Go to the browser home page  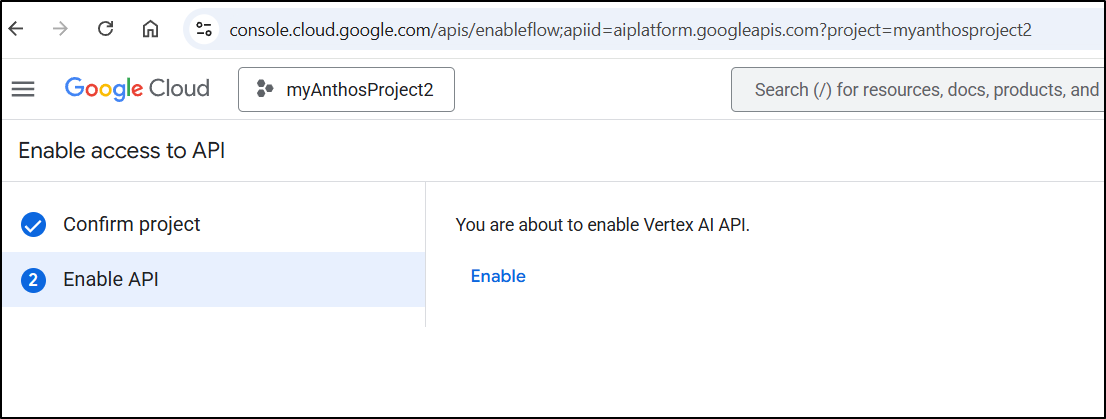coord(150,29)
